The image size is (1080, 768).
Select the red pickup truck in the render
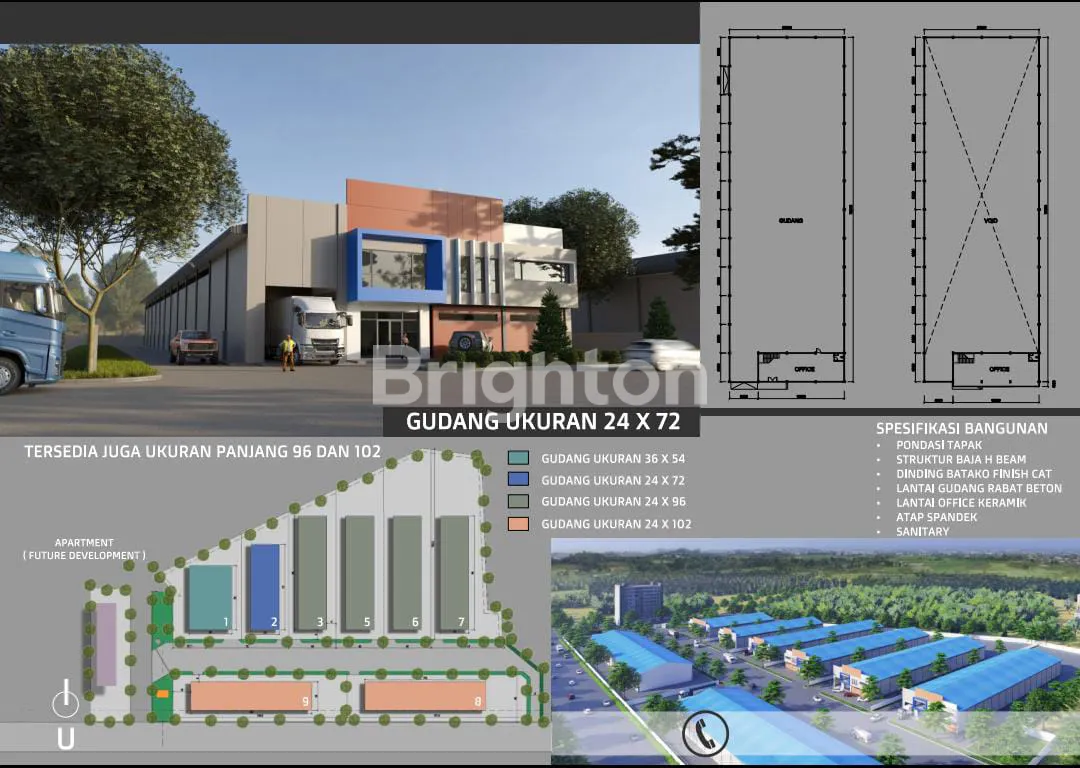pos(193,346)
